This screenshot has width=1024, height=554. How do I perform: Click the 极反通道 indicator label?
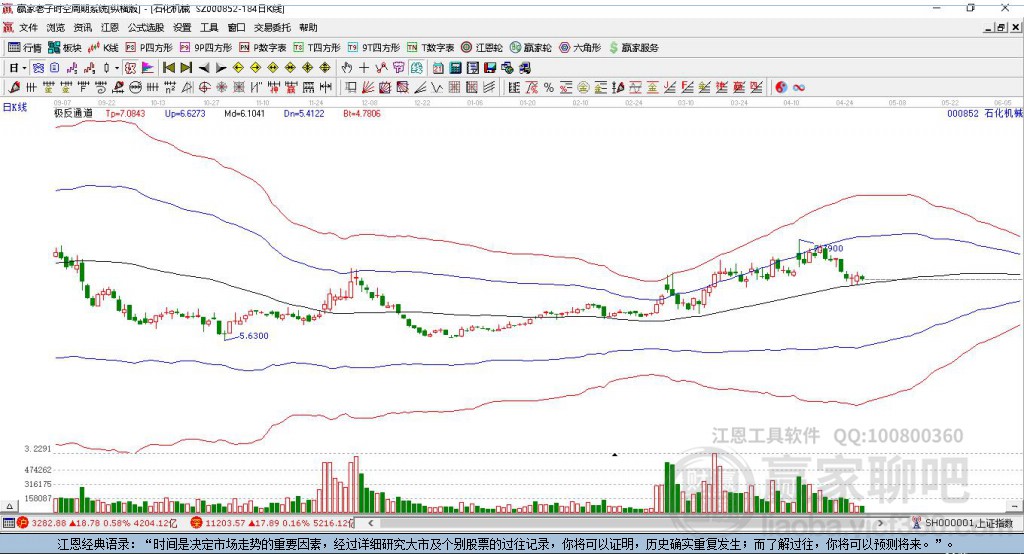click(x=74, y=113)
